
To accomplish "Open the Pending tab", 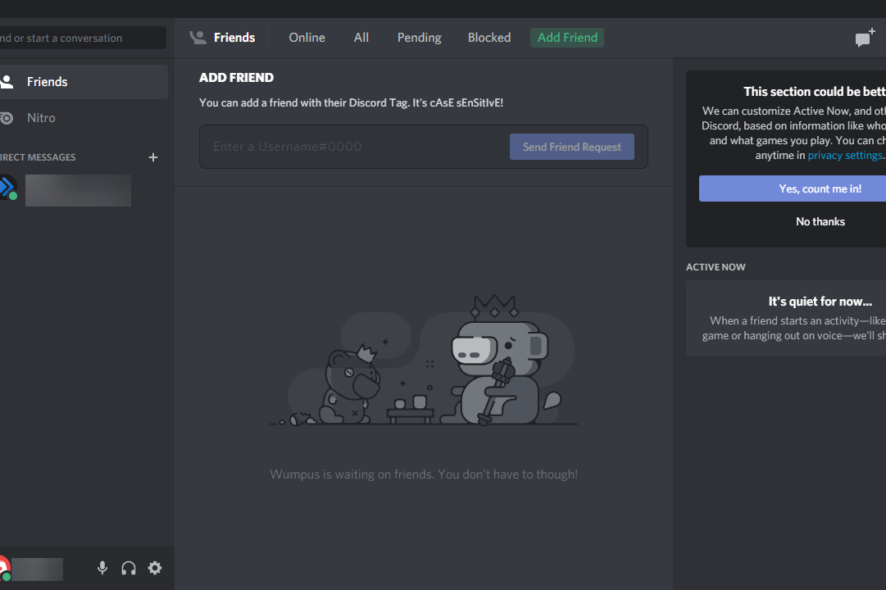I will 419,38.
